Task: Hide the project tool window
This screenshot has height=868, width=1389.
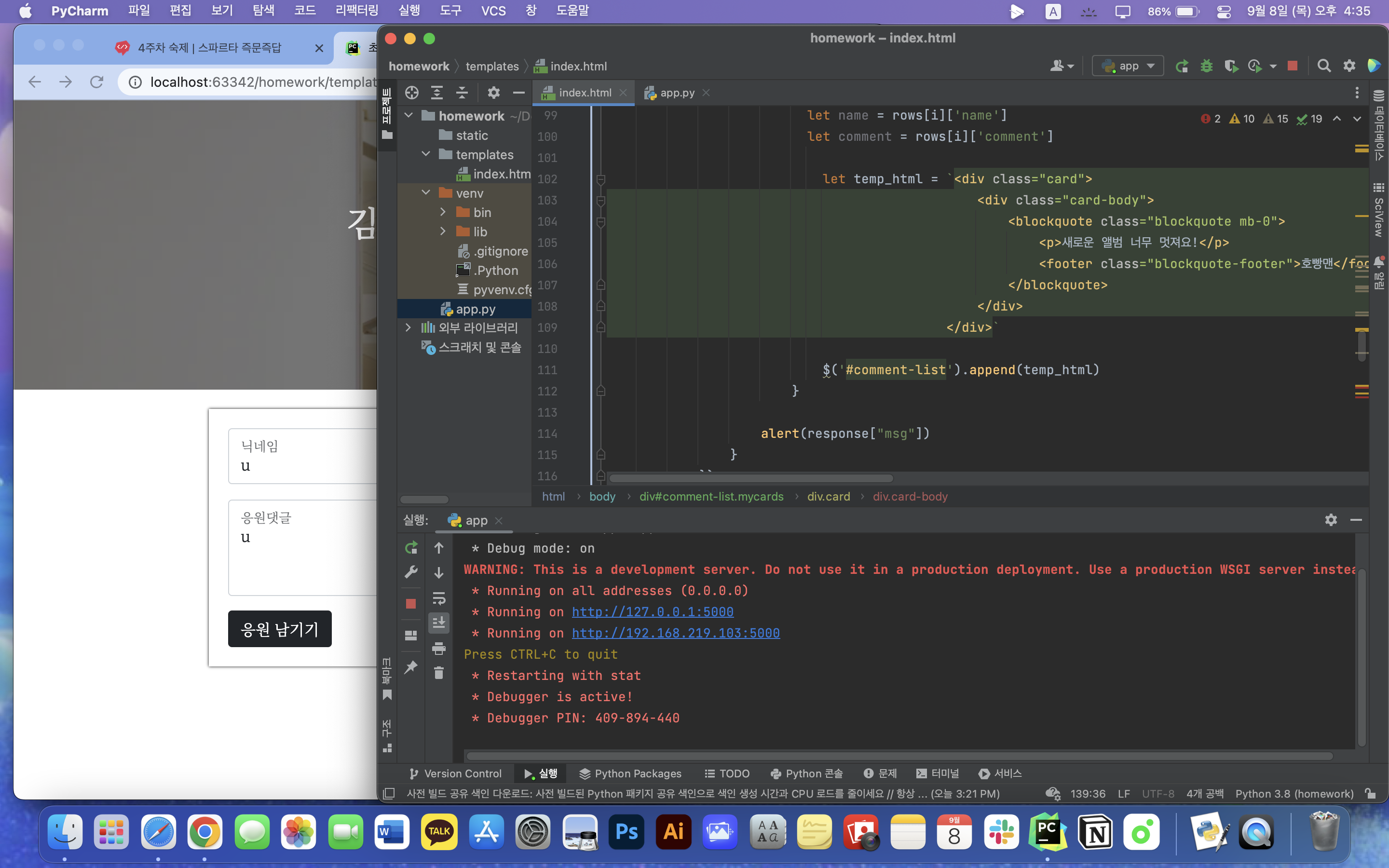Action: pyautogui.click(x=519, y=93)
